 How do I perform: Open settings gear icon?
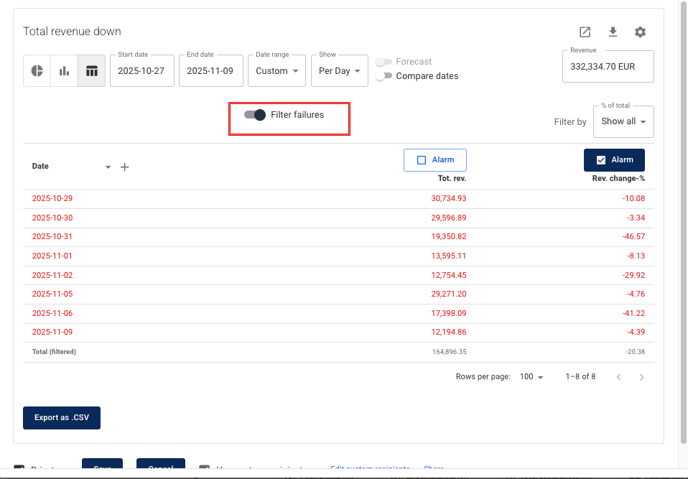pos(640,32)
